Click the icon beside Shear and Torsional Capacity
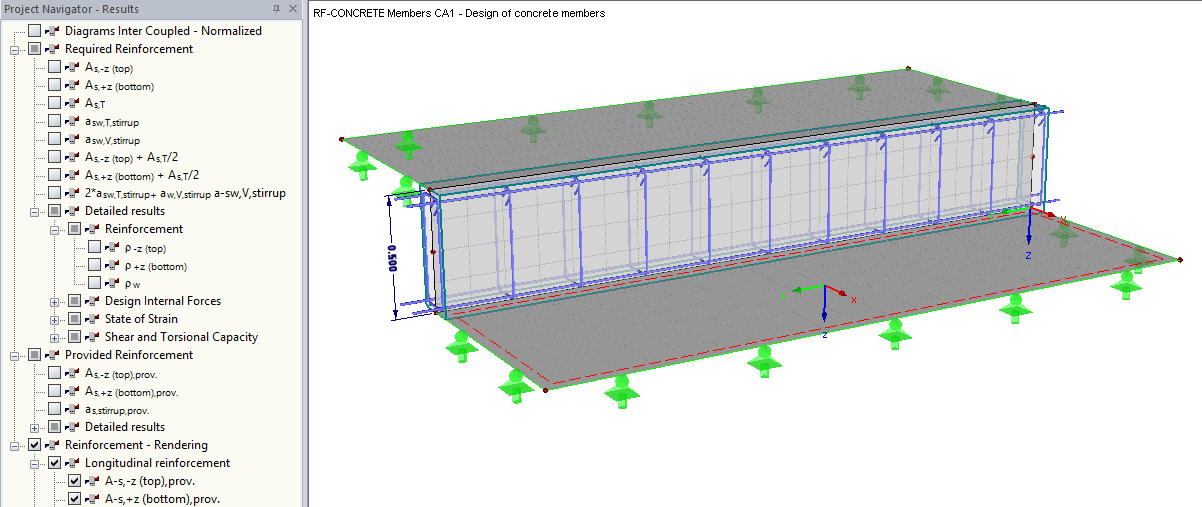This screenshot has width=1202, height=507. pos(93,337)
